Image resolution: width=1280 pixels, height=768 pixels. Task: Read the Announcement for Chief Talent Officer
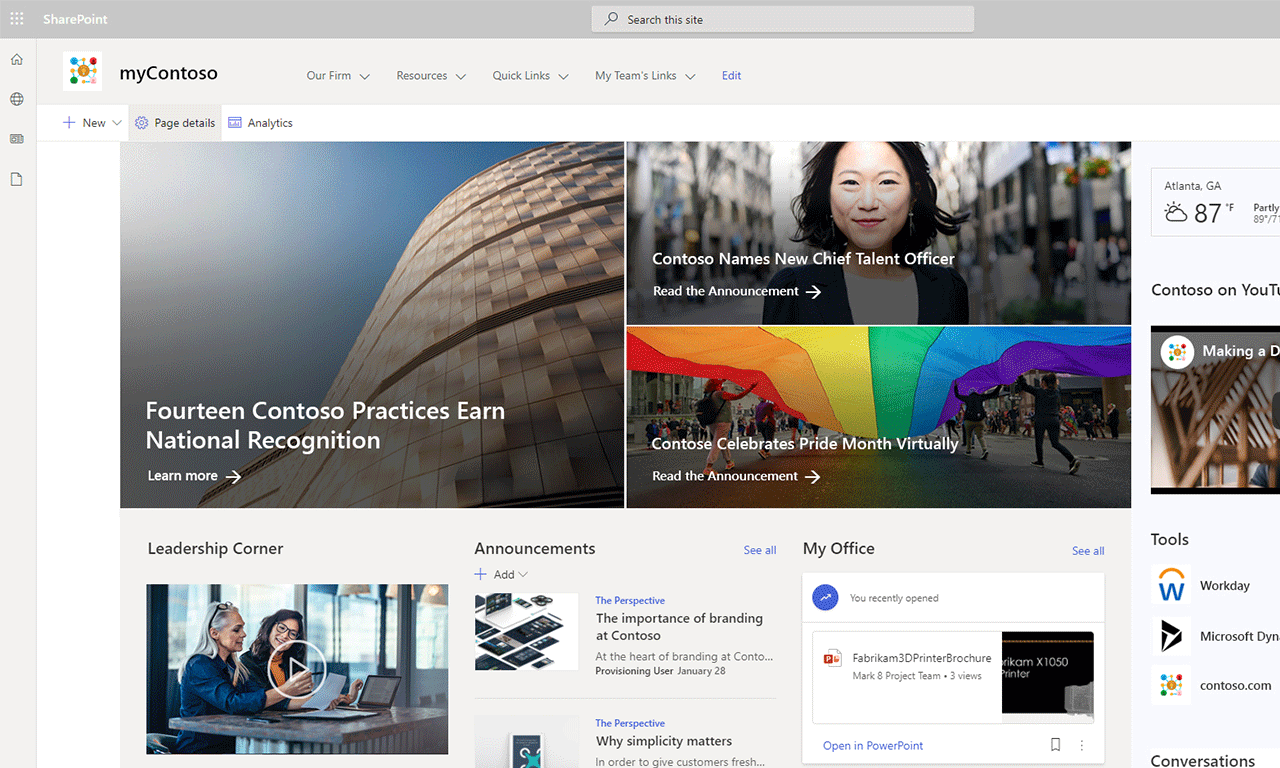[726, 291]
